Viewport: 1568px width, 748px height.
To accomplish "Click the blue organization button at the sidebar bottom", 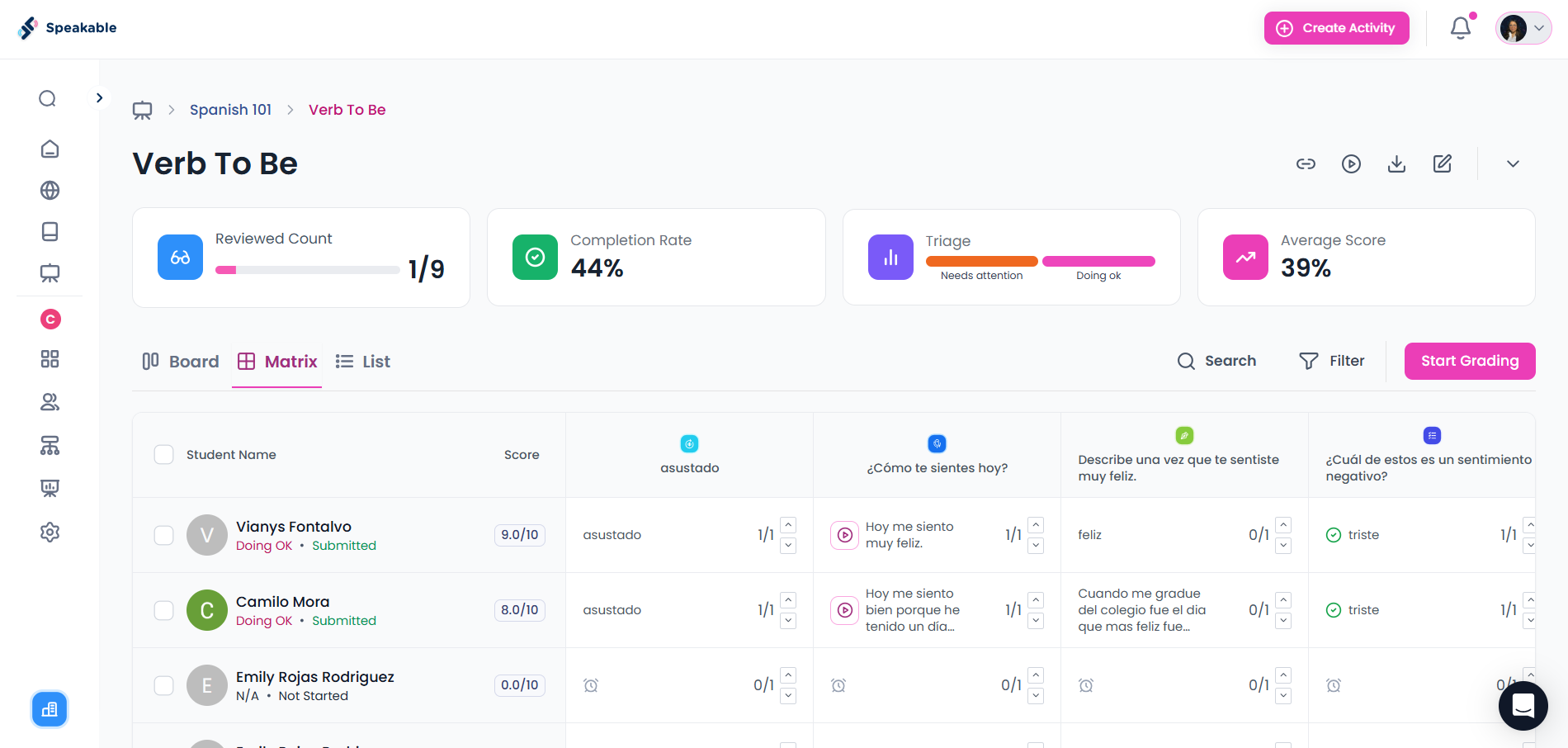I will (50, 709).
